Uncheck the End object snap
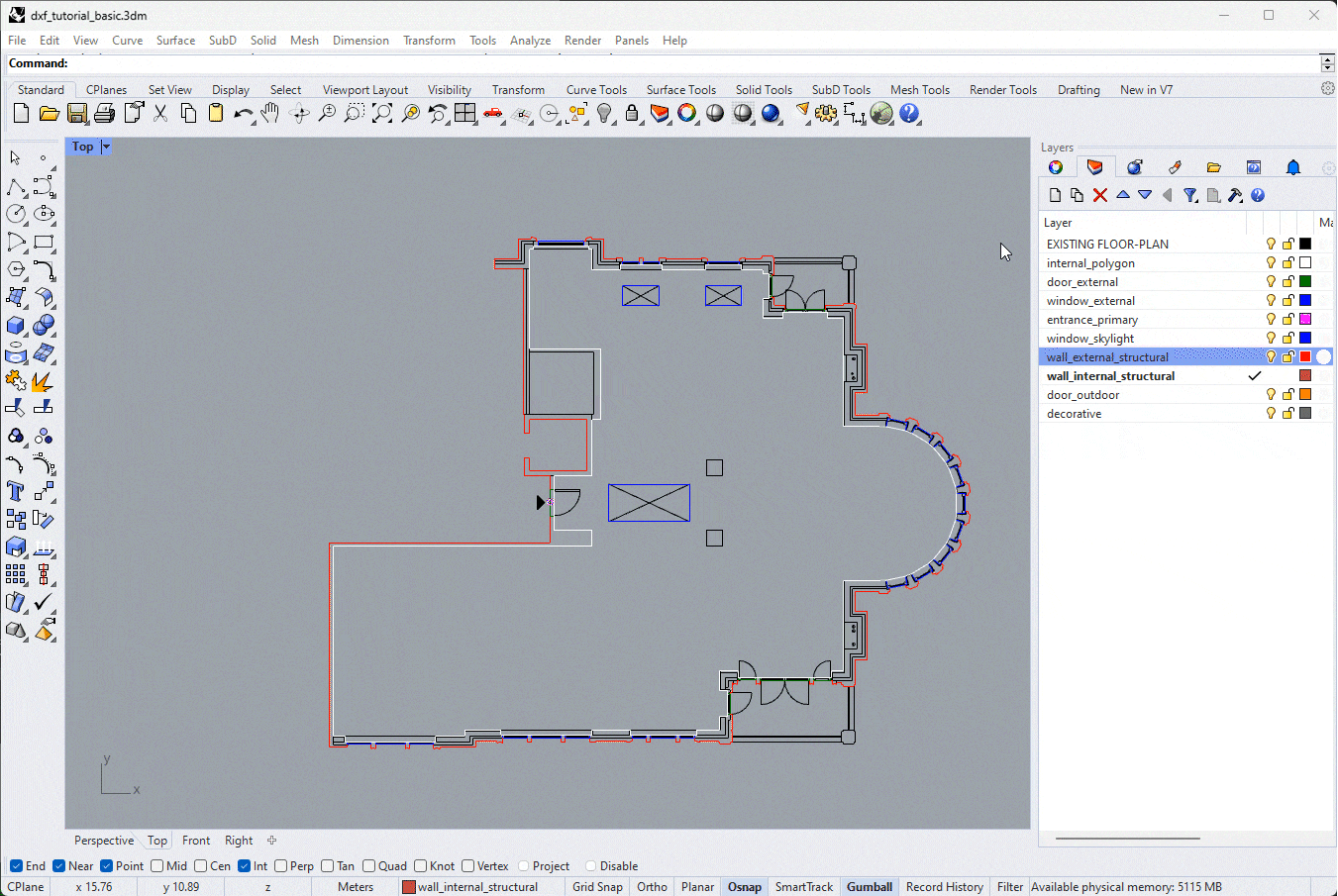 [x=16, y=866]
